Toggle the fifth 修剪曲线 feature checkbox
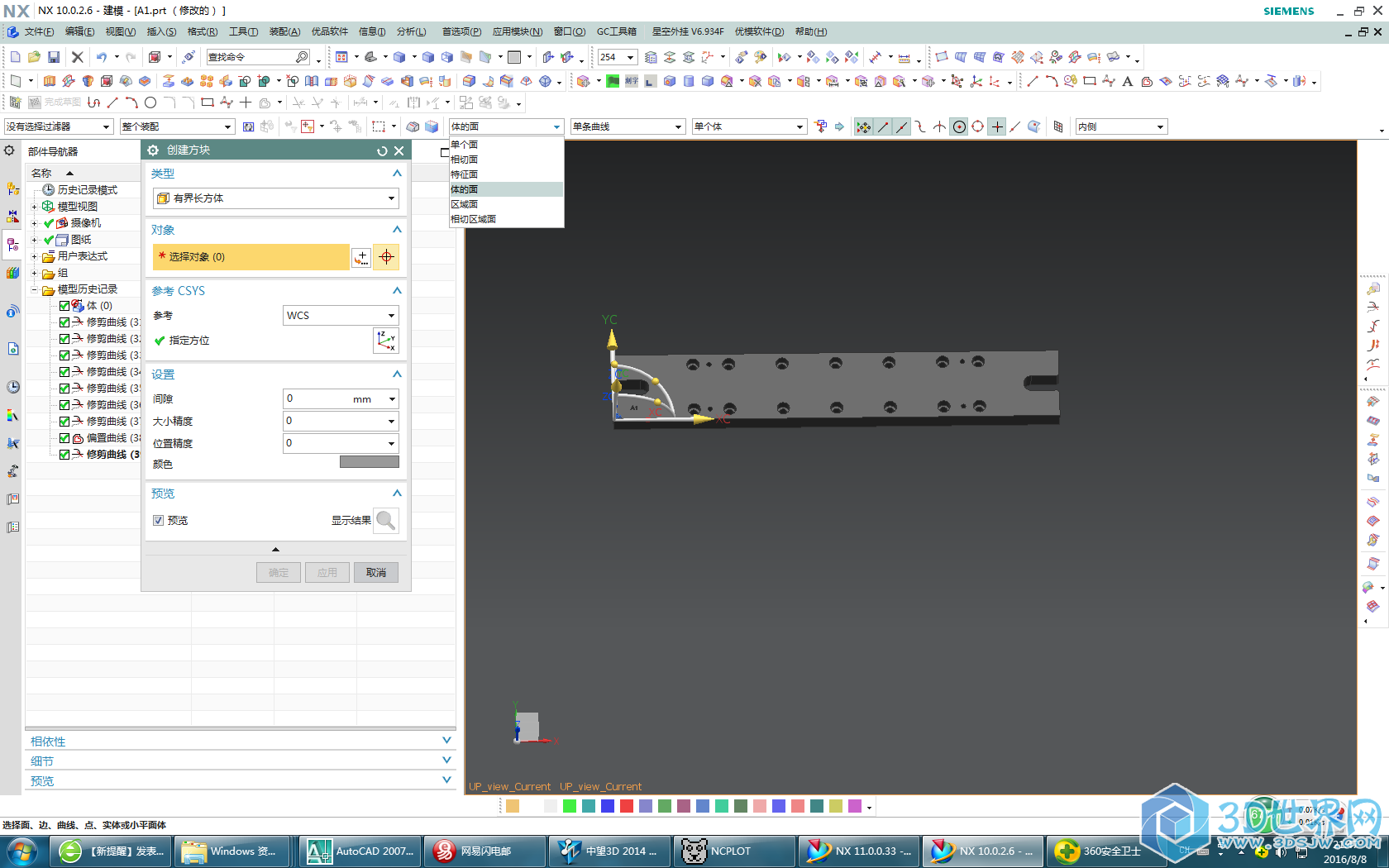Screen dimensions: 1389x868 [64, 389]
